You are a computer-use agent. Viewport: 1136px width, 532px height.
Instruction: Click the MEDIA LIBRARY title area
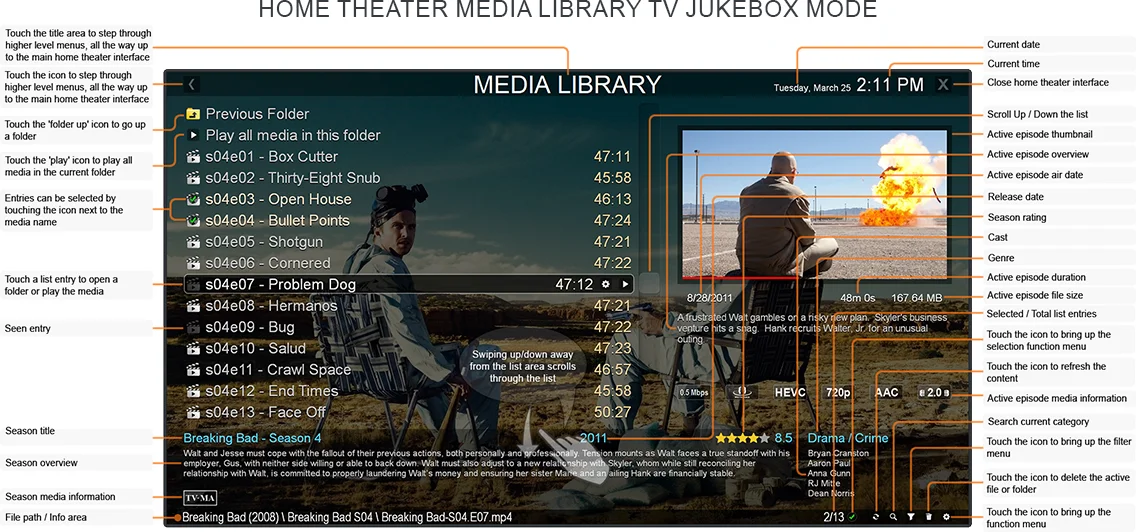click(x=567, y=85)
